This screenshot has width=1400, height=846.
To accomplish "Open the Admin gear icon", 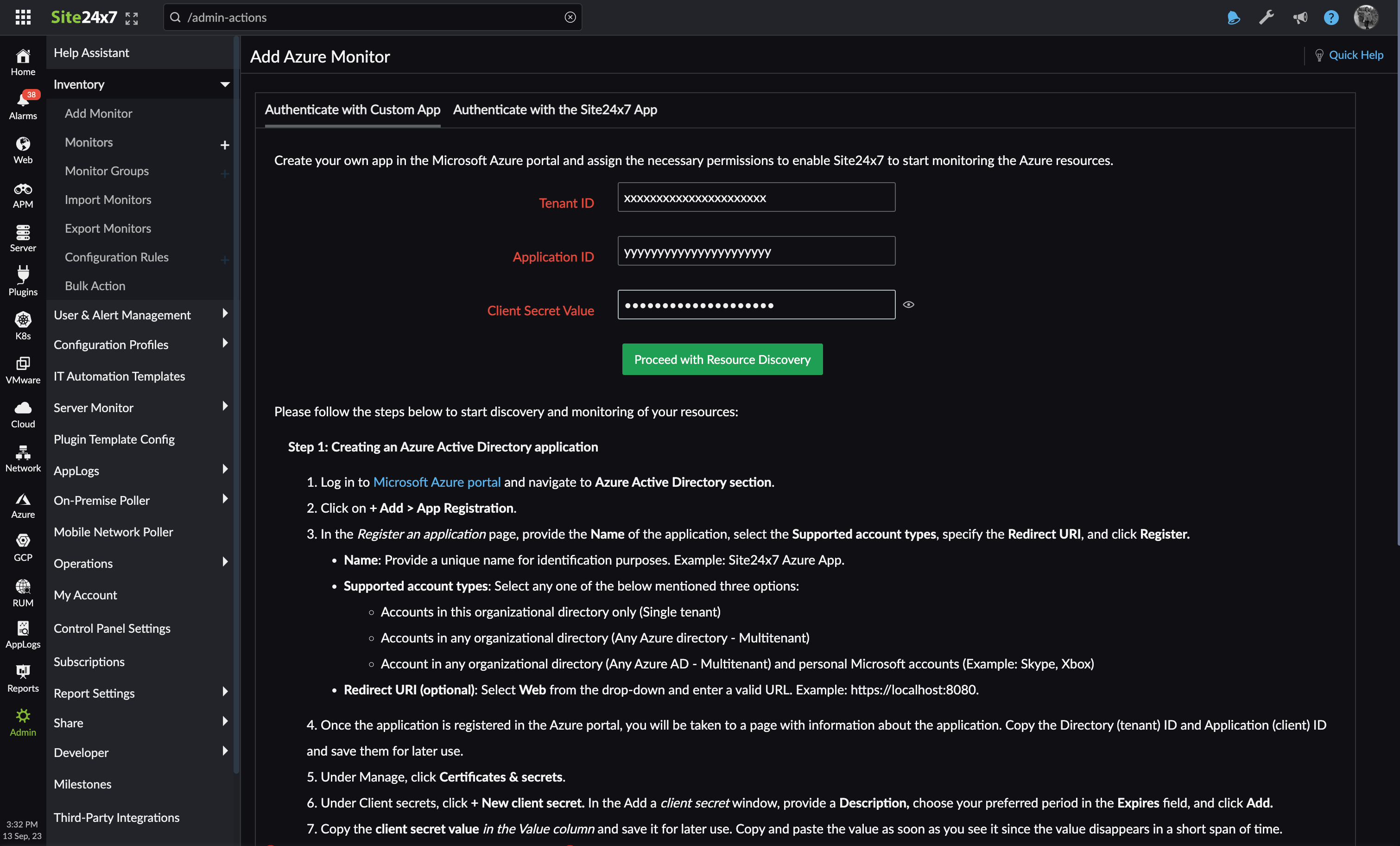I will tap(23, 723).
